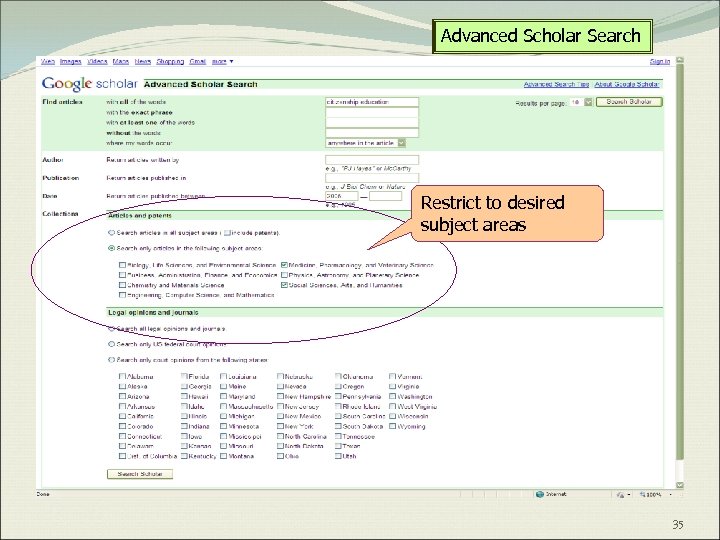
Task: Click the bottom Search Scholar button
Action: pyautogui.click(x=140, y=474)
